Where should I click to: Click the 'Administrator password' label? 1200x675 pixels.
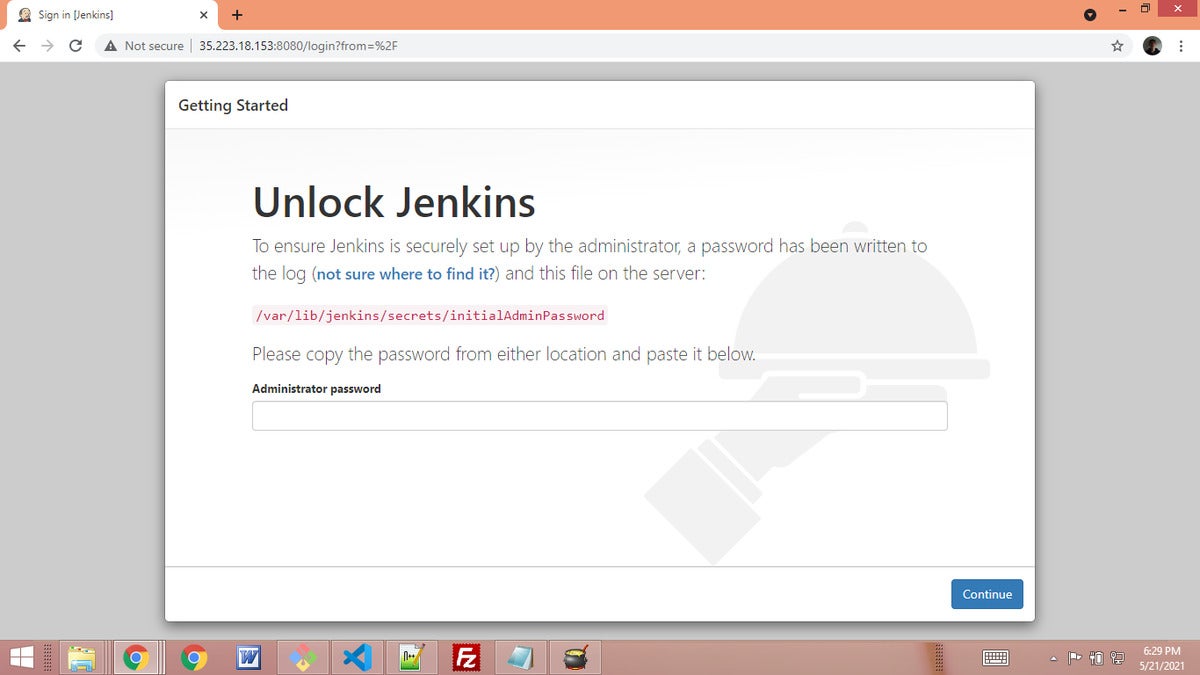[316, 388]
